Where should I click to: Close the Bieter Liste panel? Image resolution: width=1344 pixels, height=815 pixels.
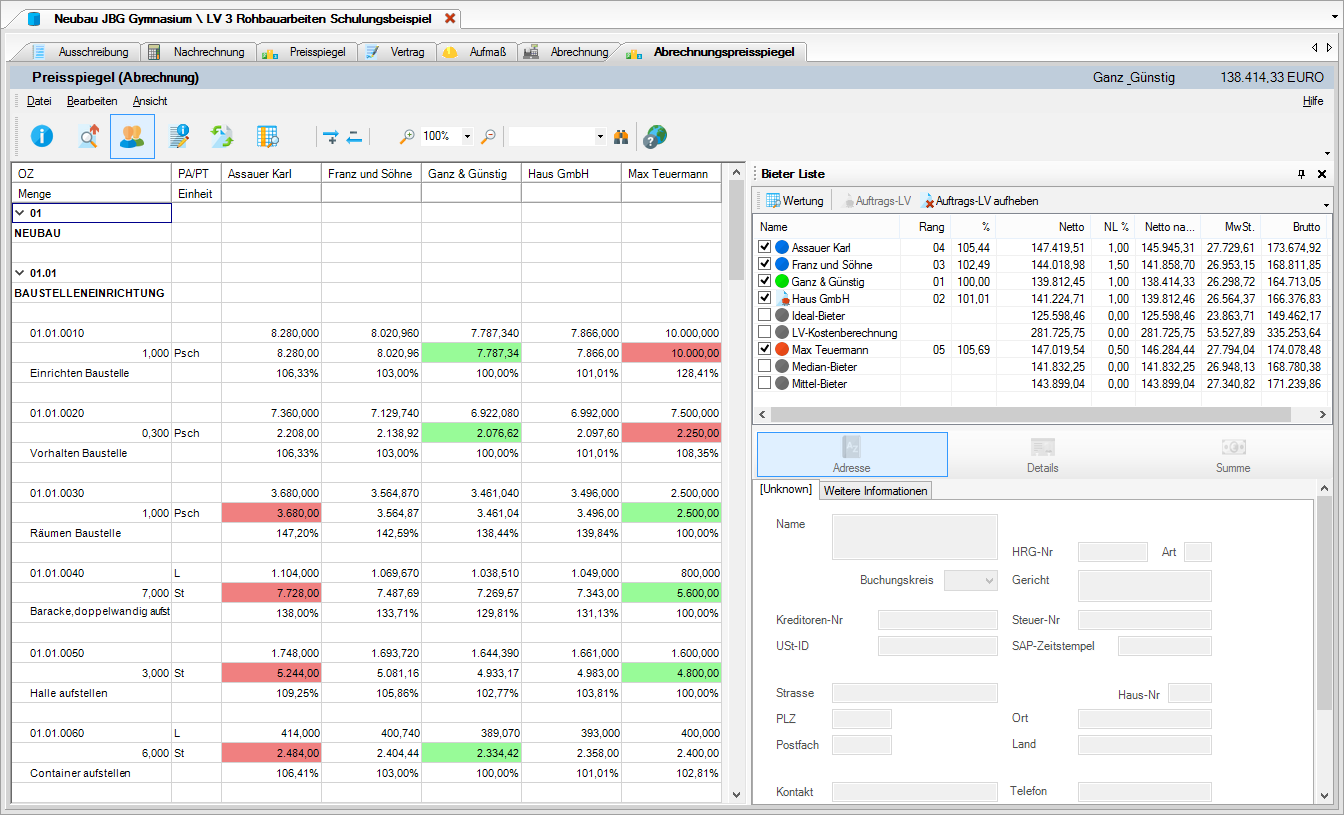pos(1321,174)
